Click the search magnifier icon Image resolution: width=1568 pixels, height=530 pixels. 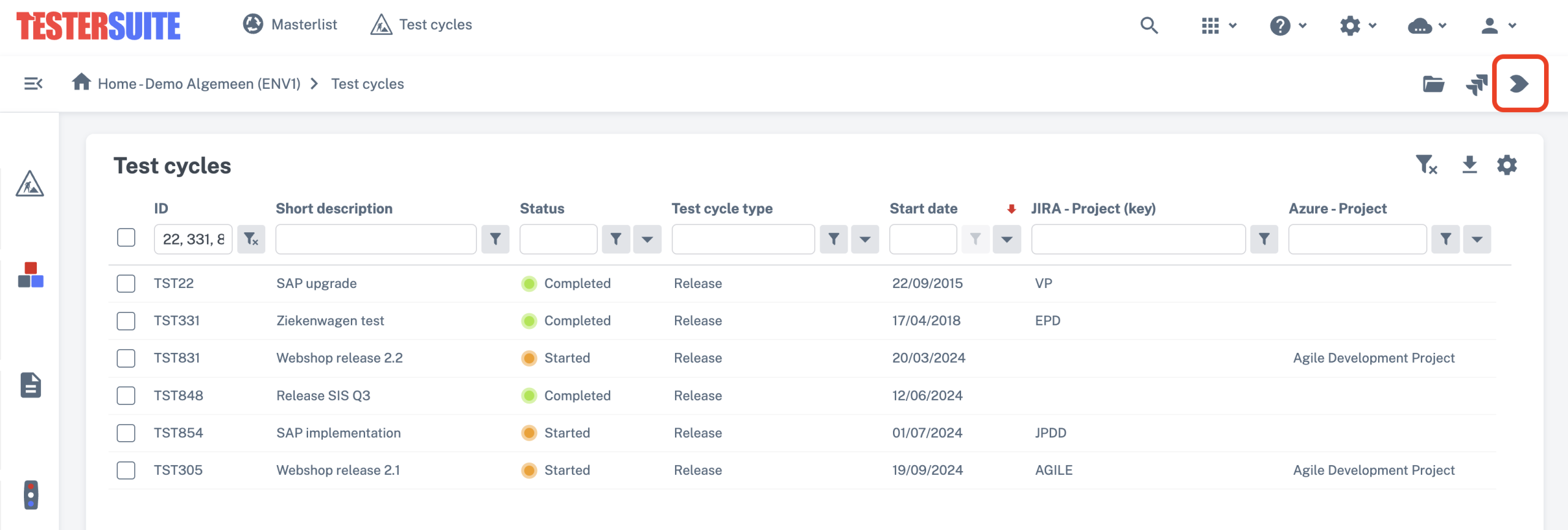pyautogui.click(x=1149, y=26)
